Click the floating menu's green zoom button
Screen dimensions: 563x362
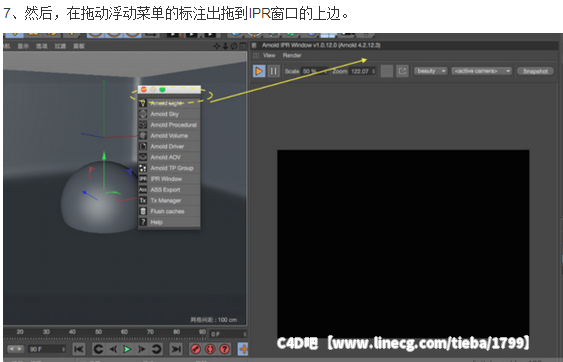coord(162,89)
